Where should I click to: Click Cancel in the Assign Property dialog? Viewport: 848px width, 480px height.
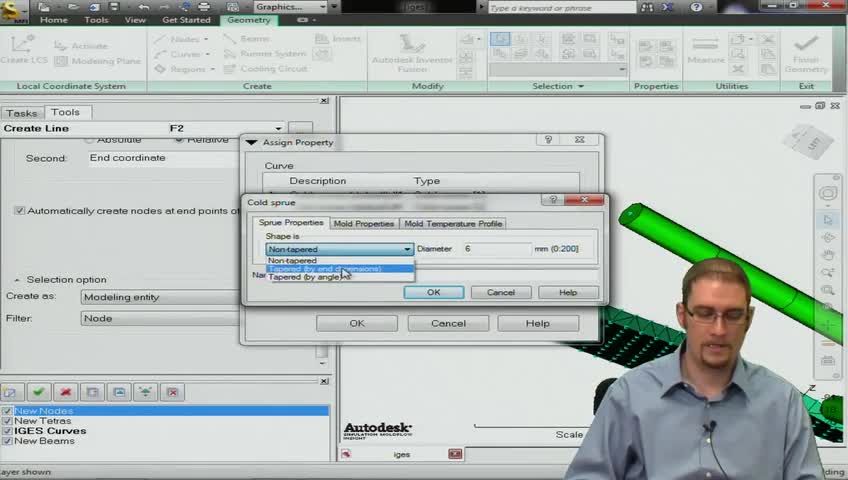448,323
